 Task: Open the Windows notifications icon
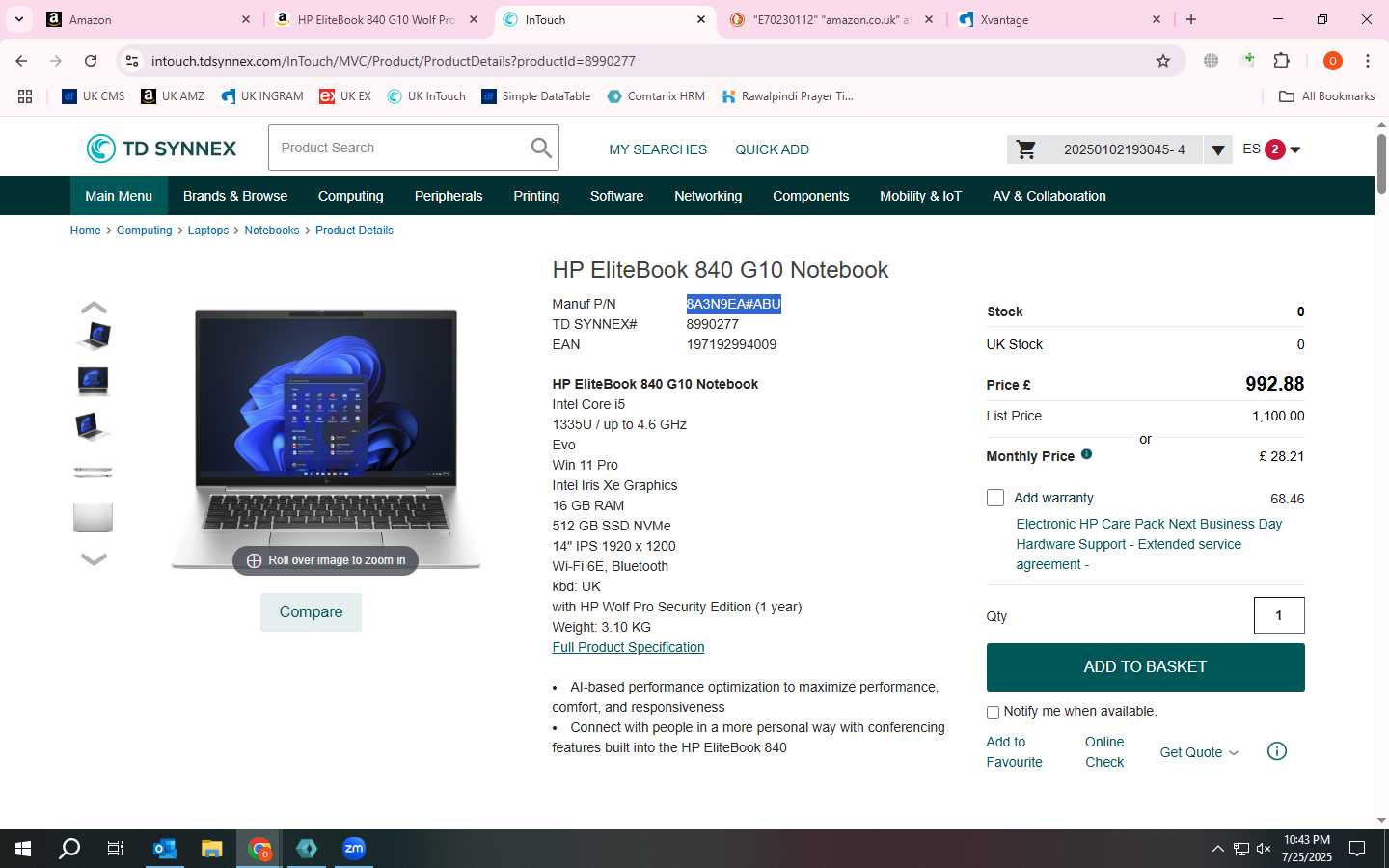click(1357, 849)
